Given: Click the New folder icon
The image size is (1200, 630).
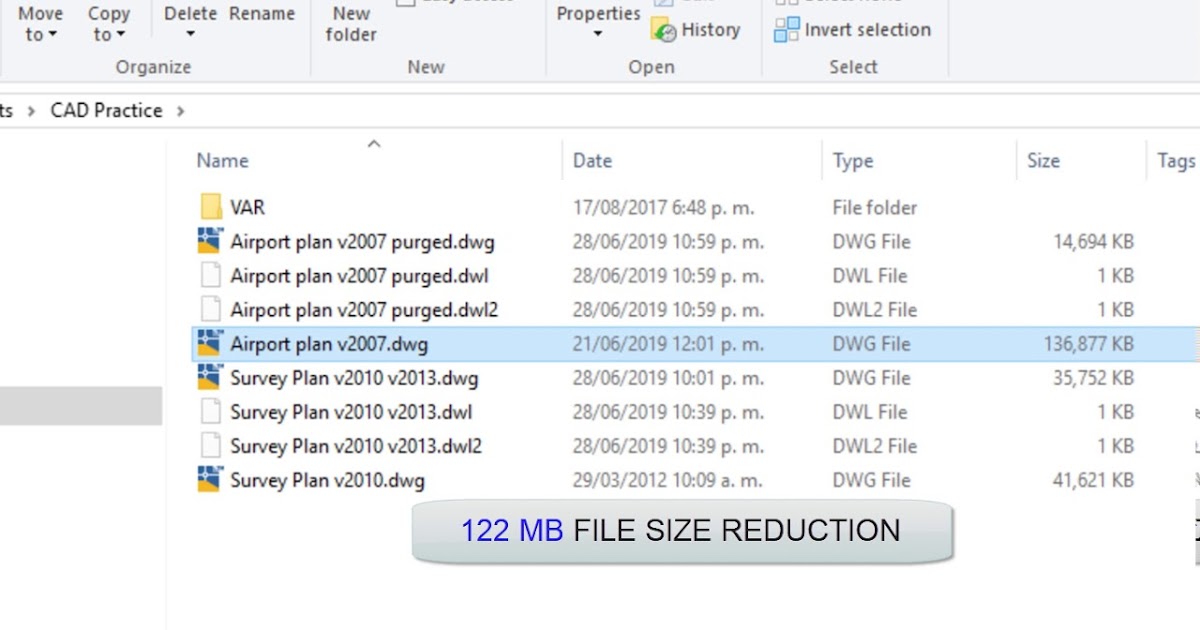Looking at the screenshot, I should 350,22.
